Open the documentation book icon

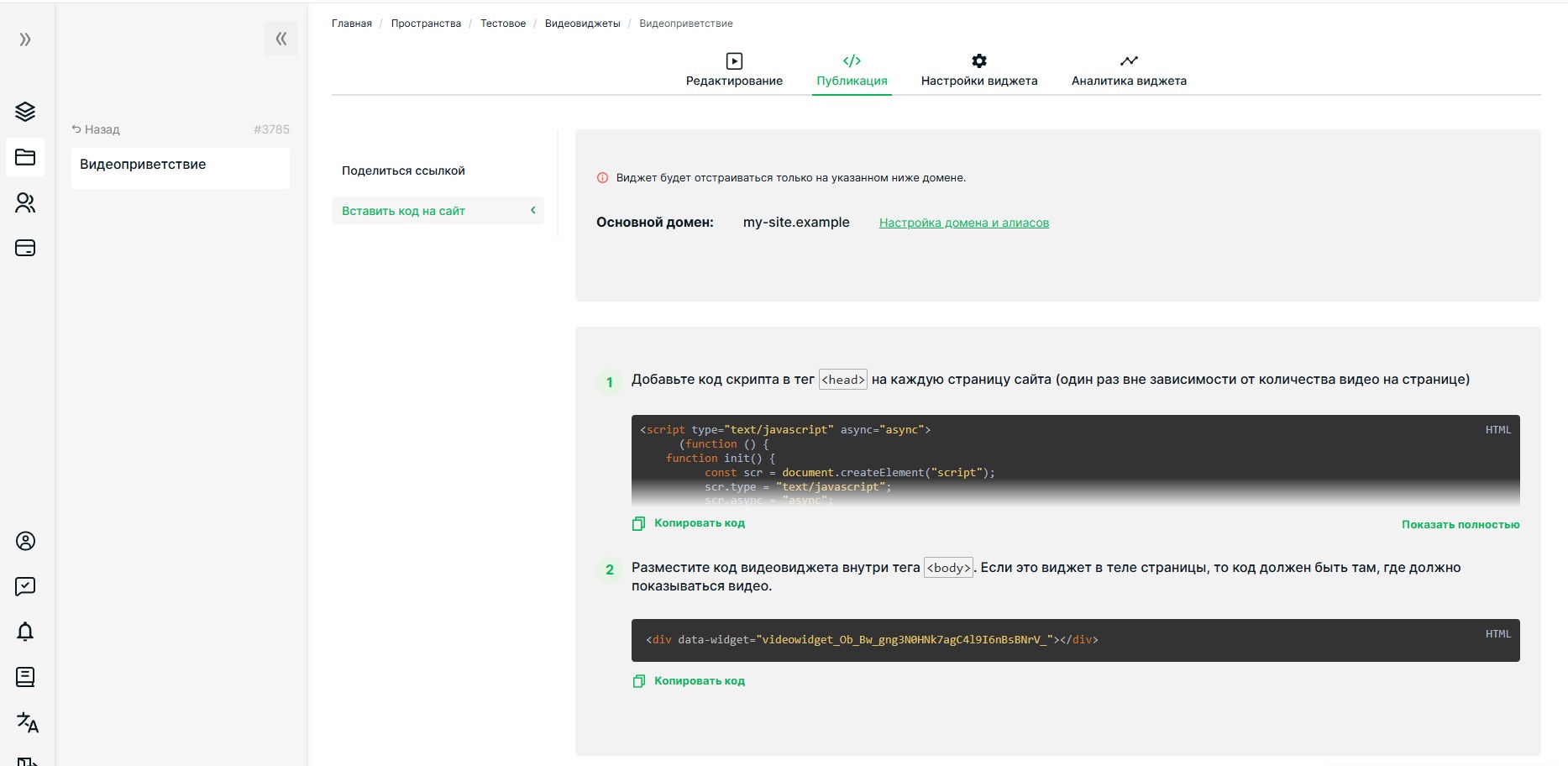point(25,677)
